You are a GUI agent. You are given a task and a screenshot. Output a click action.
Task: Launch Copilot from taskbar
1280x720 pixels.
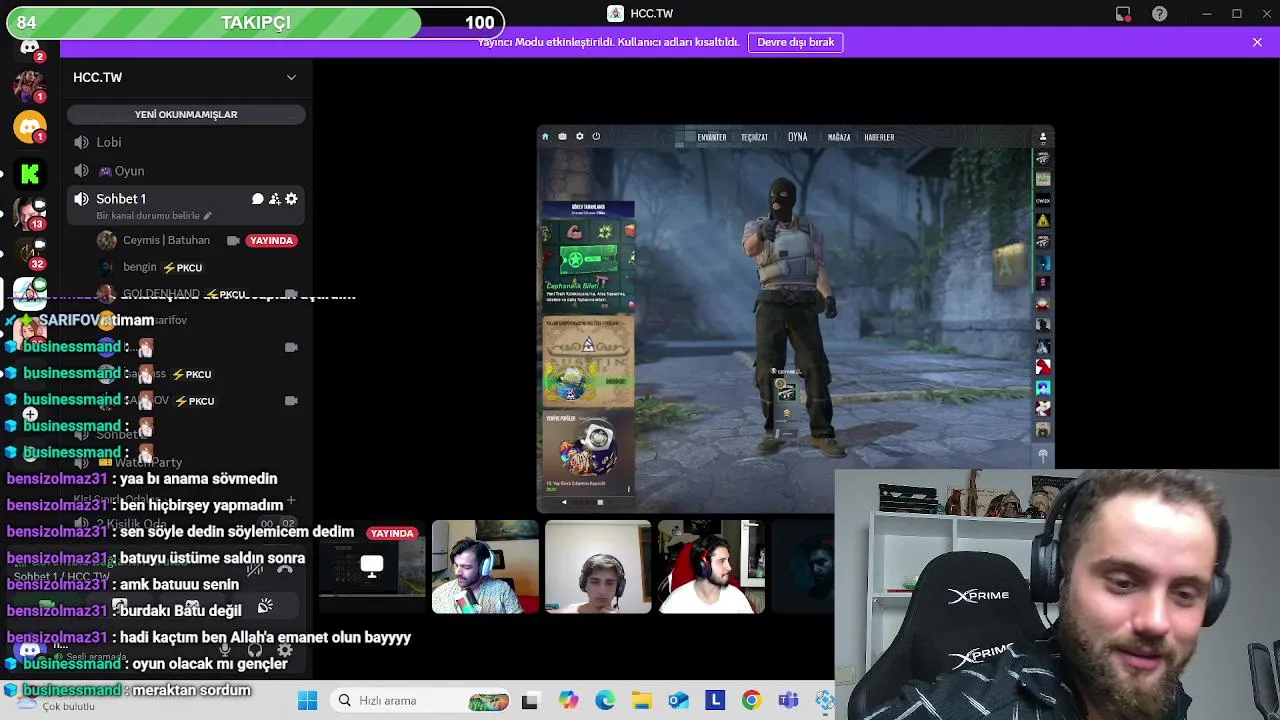pos(568,701)
